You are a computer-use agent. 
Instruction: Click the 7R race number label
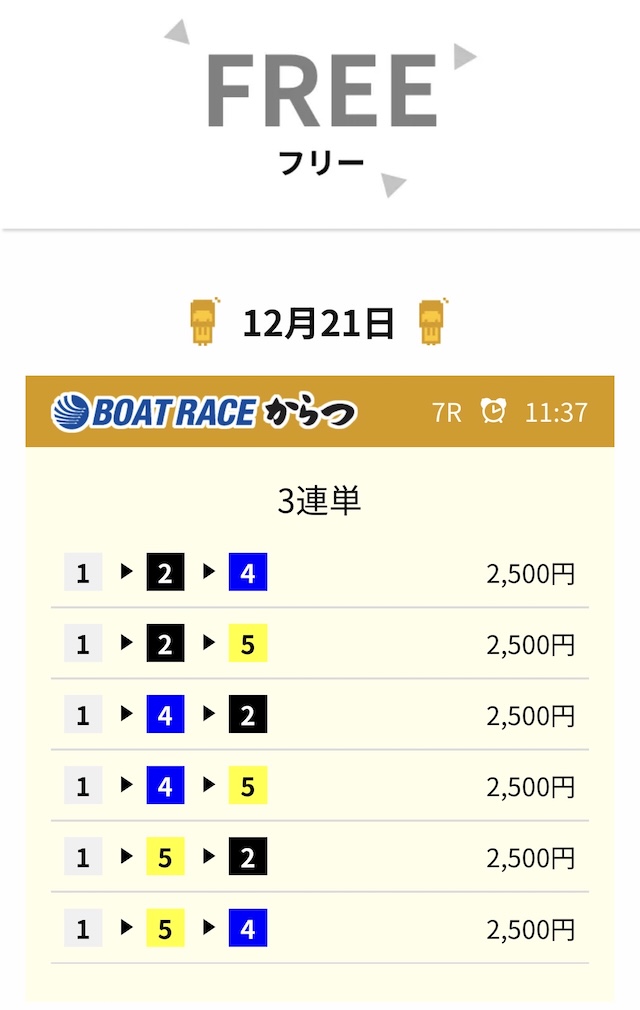point(447,412)
